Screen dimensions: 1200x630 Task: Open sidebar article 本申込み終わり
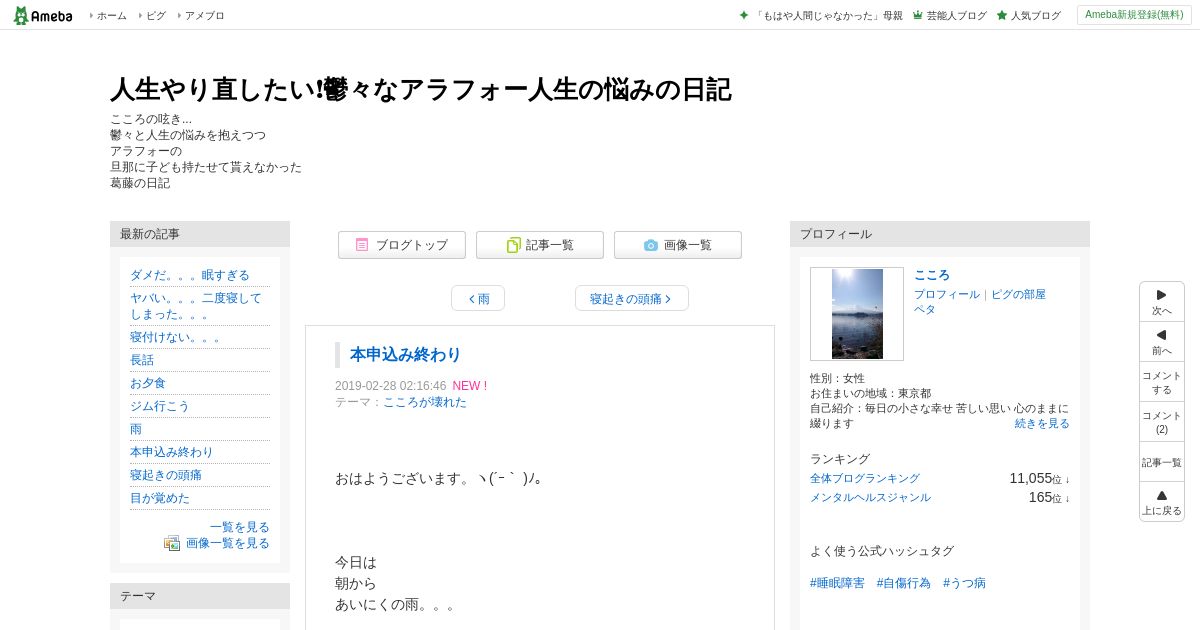point(172,452)
